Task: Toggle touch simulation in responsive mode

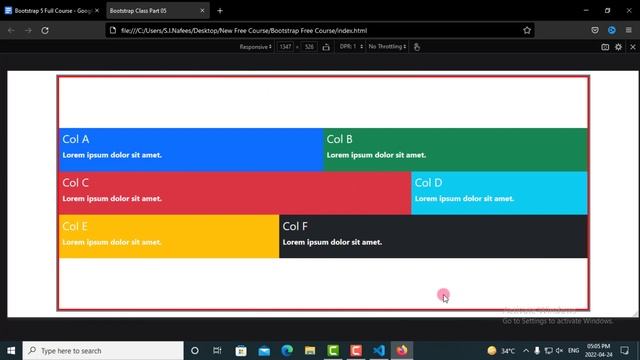Action: click(x=416, y=47)
